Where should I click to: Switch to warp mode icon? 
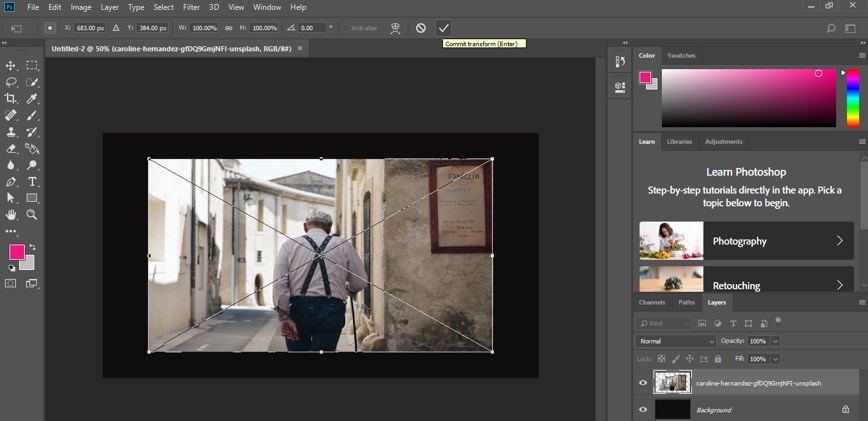click(x=395, y=28)
